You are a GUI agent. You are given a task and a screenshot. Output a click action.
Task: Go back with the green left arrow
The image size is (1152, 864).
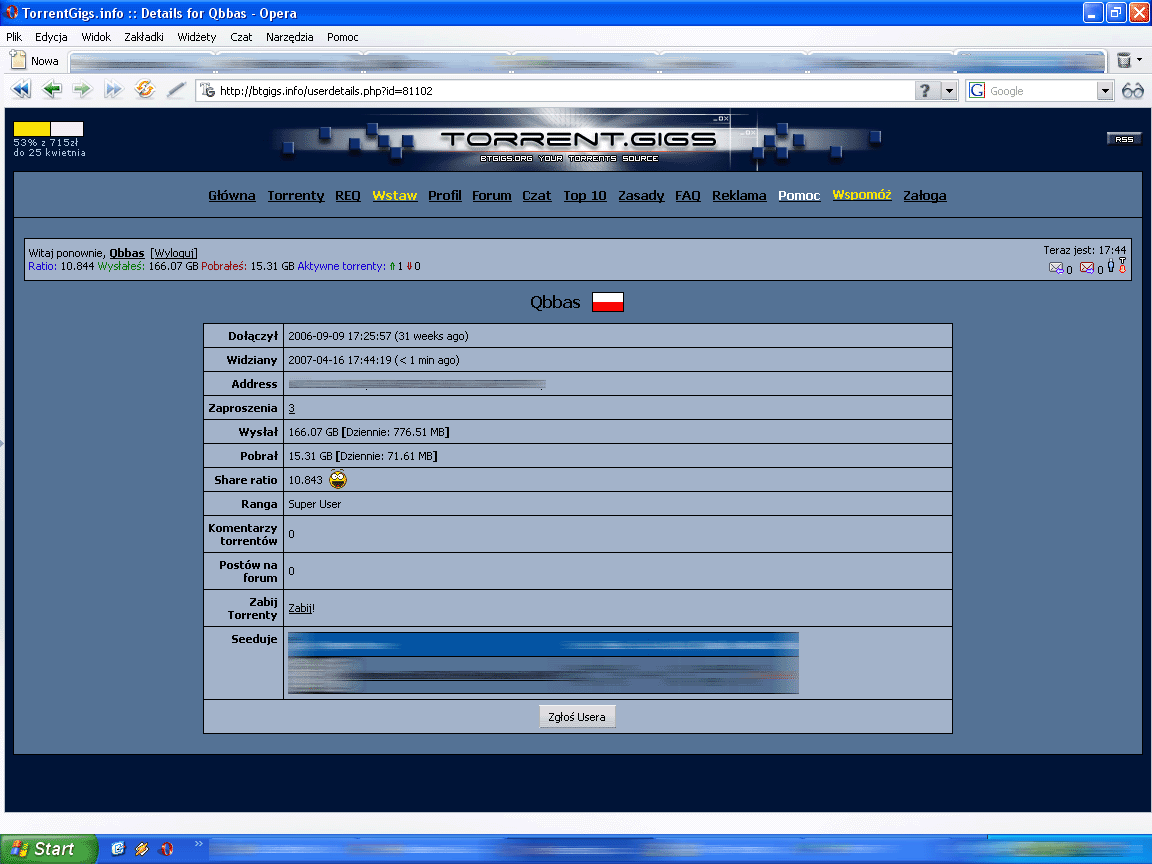click(51, 90)
